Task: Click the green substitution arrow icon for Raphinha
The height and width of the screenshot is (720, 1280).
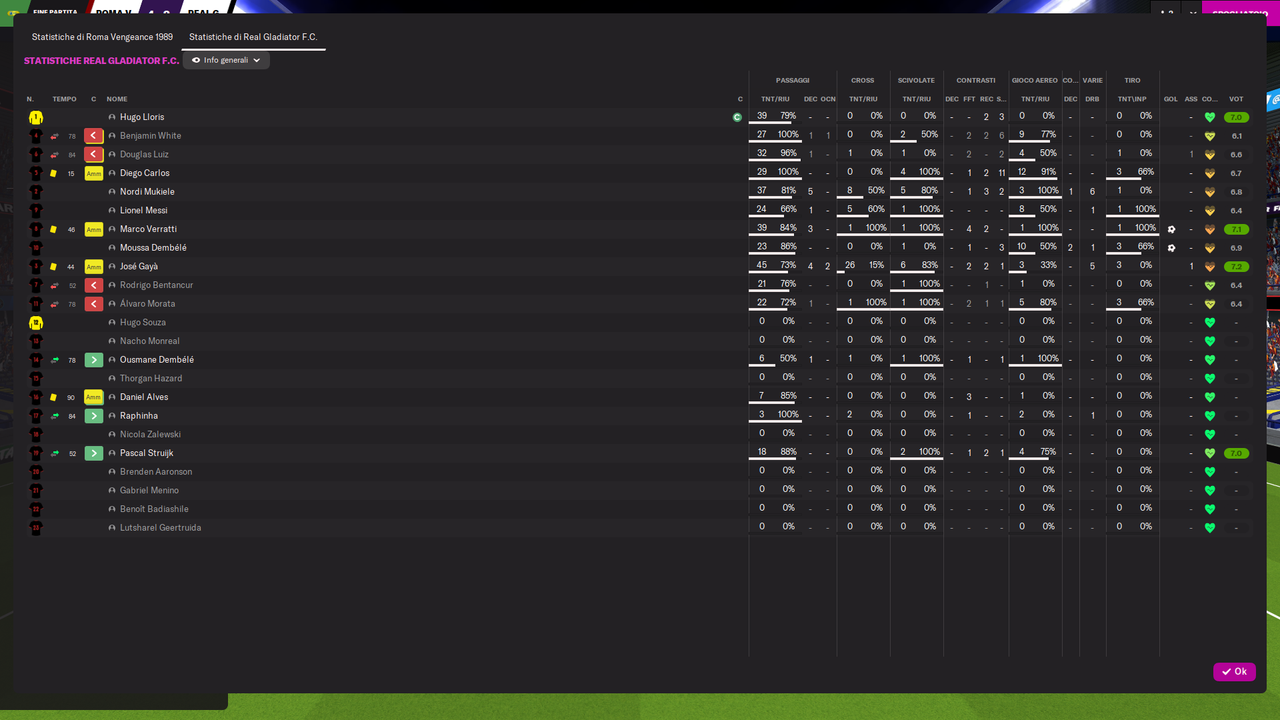Action: [54, 416]
